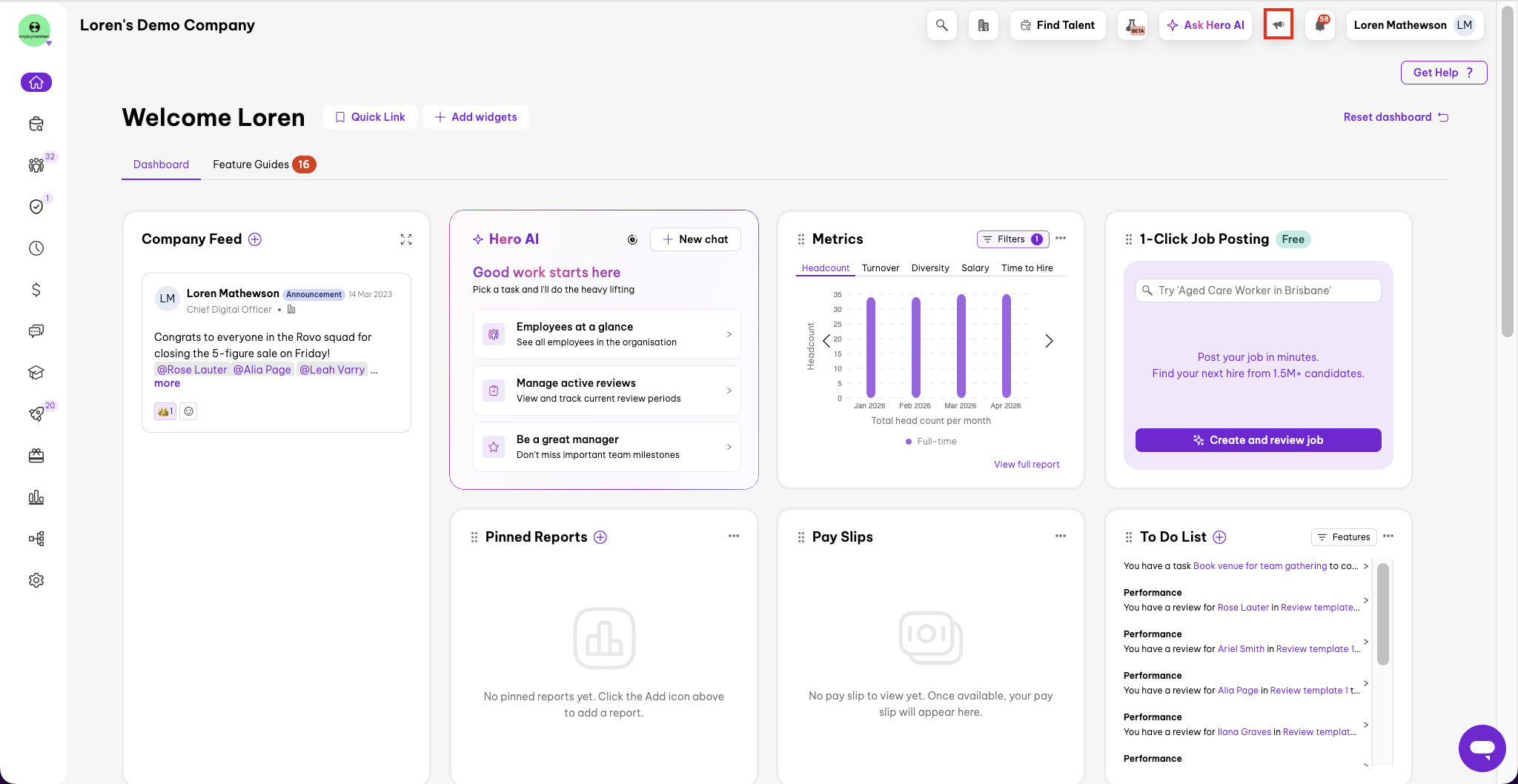Select the Turnover metrics tab
This screenshot has width=1518, height=784.
coord(881,268)
